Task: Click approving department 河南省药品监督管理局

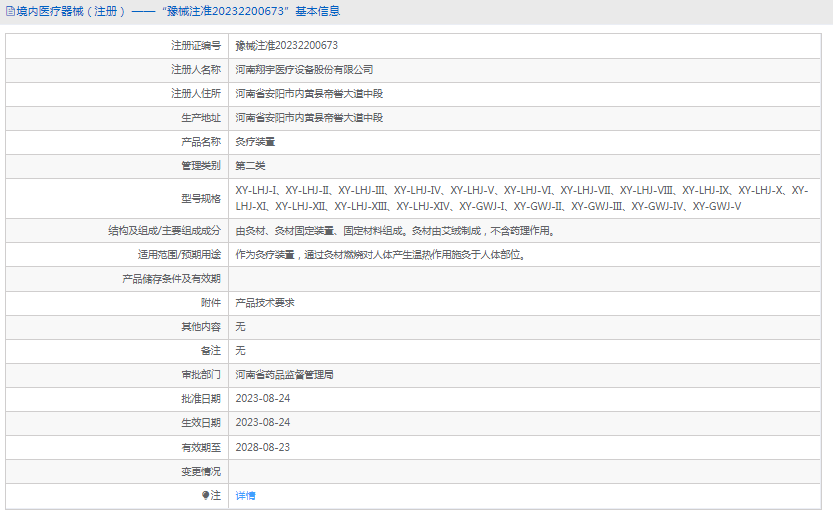Action: tap(285, 375)
